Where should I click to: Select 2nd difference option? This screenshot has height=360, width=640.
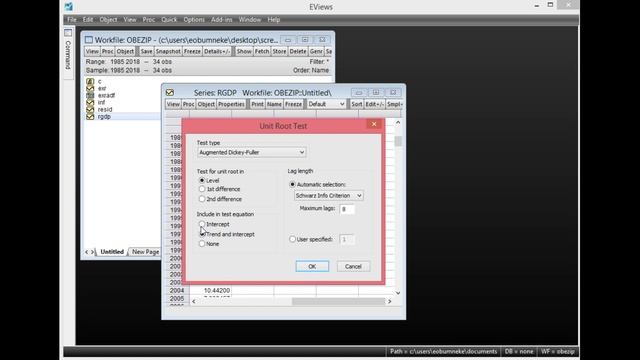click(x=202, y=199)
